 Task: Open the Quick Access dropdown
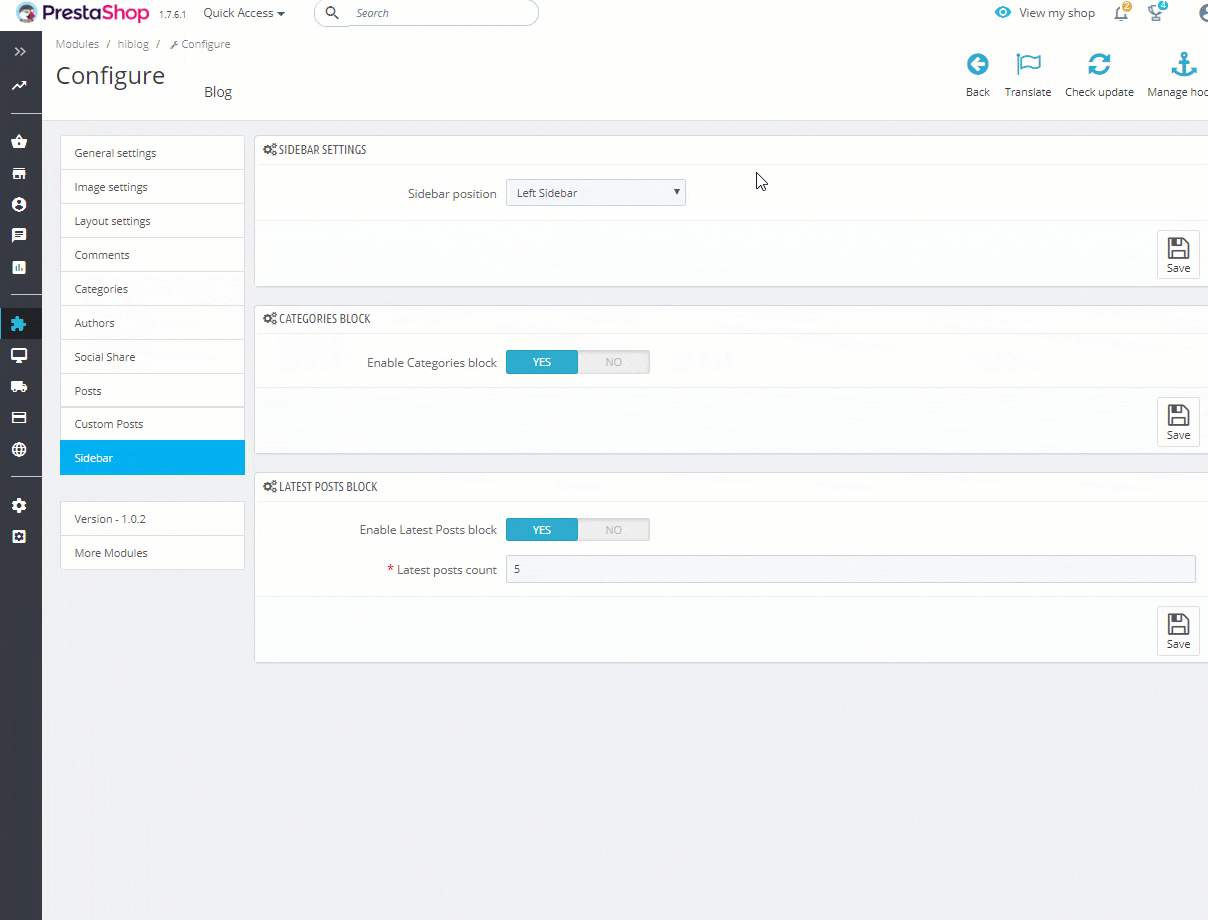pyautogui.click(x=244, y=13)
